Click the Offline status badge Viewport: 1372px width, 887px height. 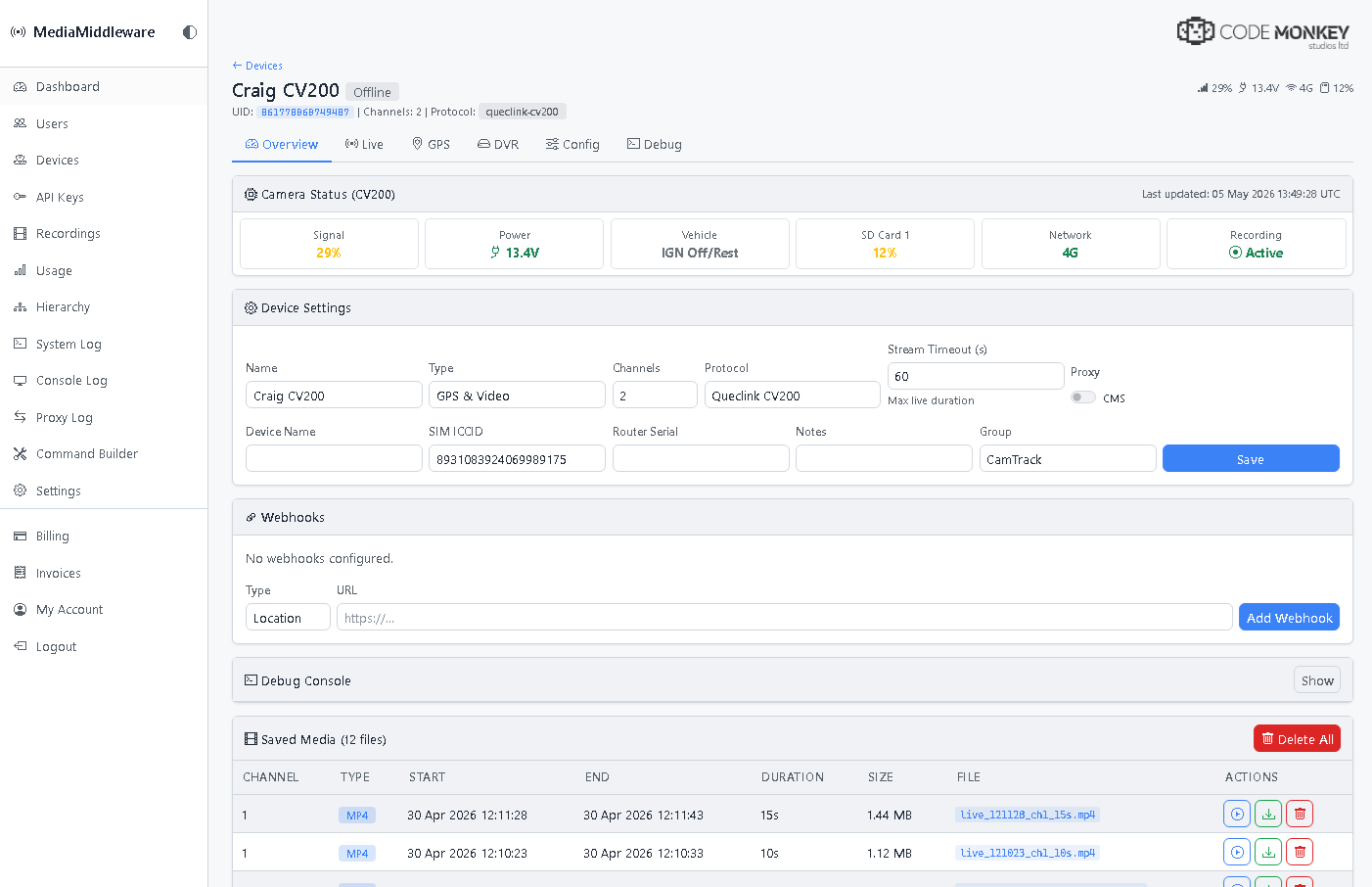click(x=372, y=92)
